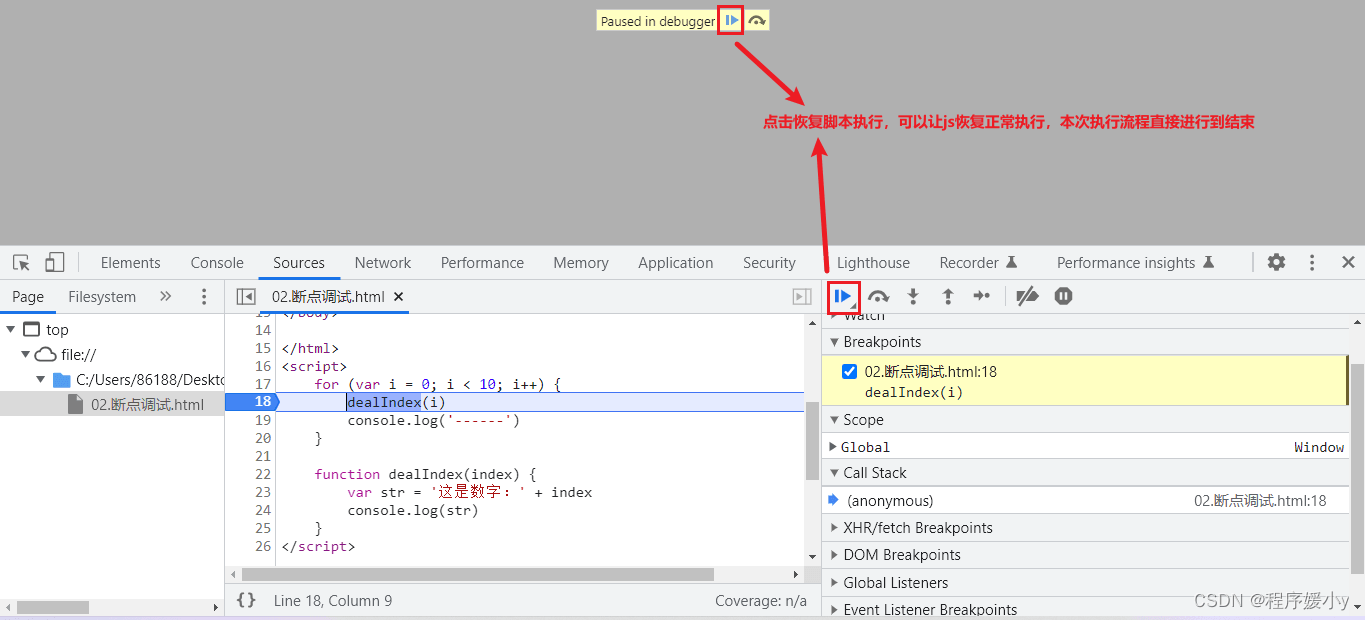Deactivate all breakpoints
The image size is (1365, 620).
pyautogui.click(x=1027, y=297)
